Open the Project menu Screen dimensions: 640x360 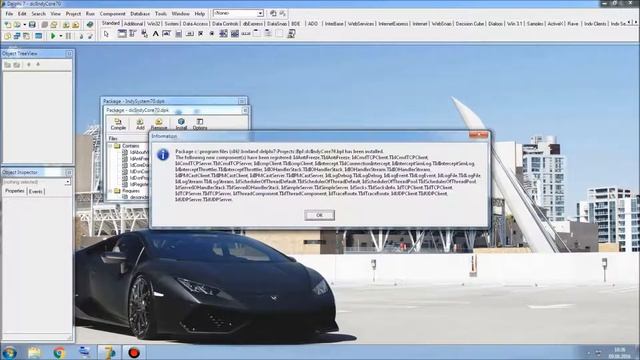pyautogui.click(x=73, y=13)
